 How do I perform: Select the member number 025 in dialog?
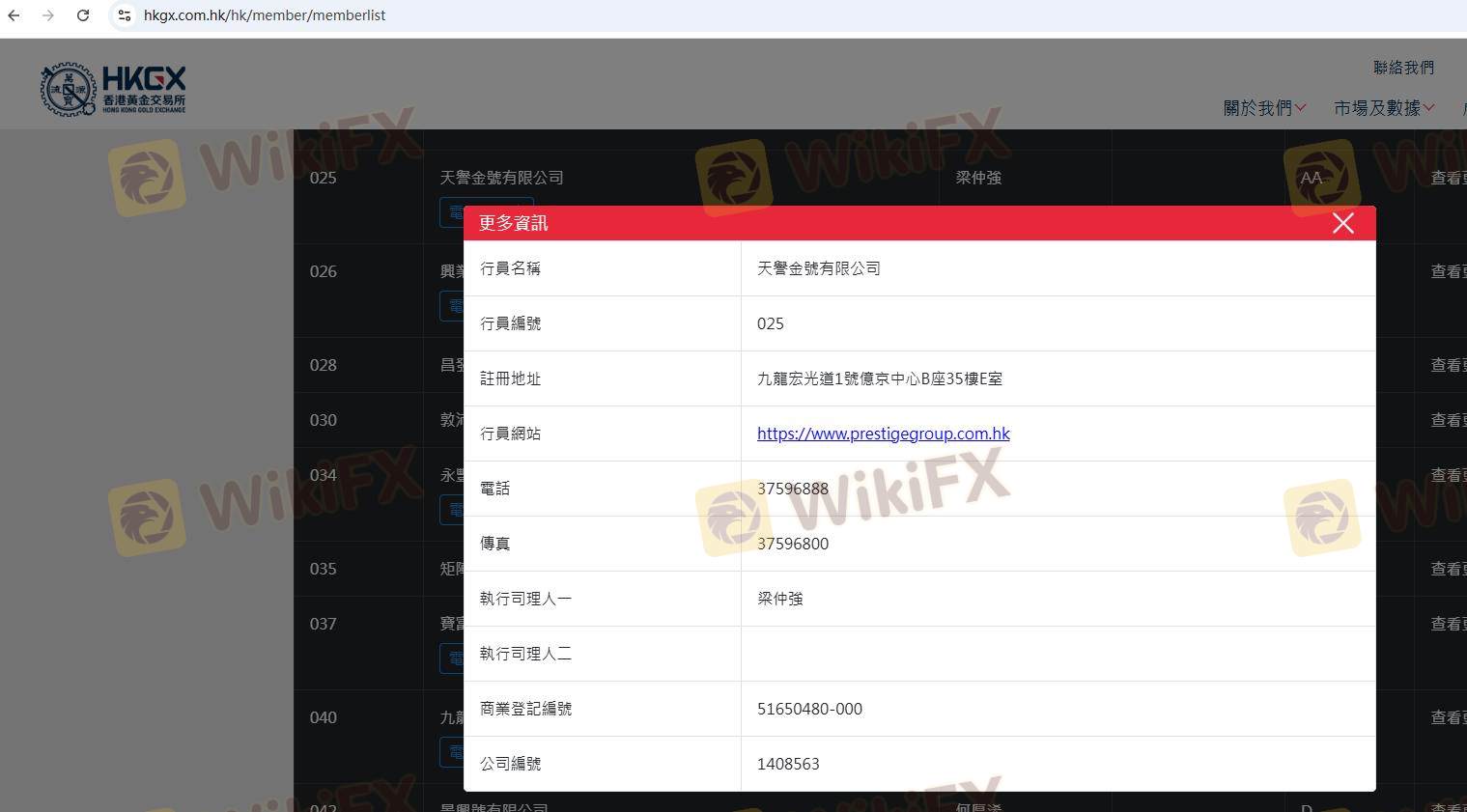[x=771, y=323]
